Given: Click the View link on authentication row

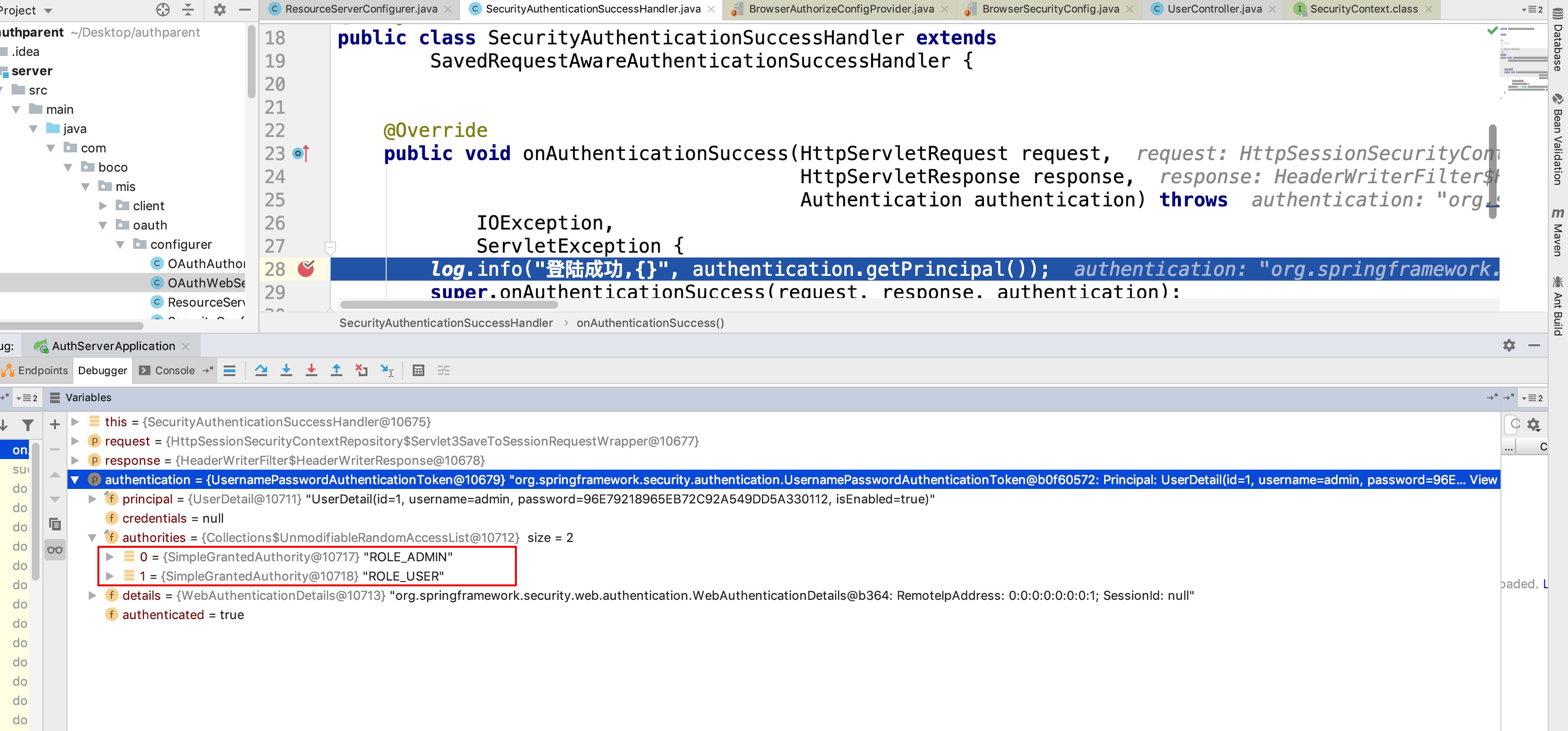Looking at the screenshot, I should 1483,480.
